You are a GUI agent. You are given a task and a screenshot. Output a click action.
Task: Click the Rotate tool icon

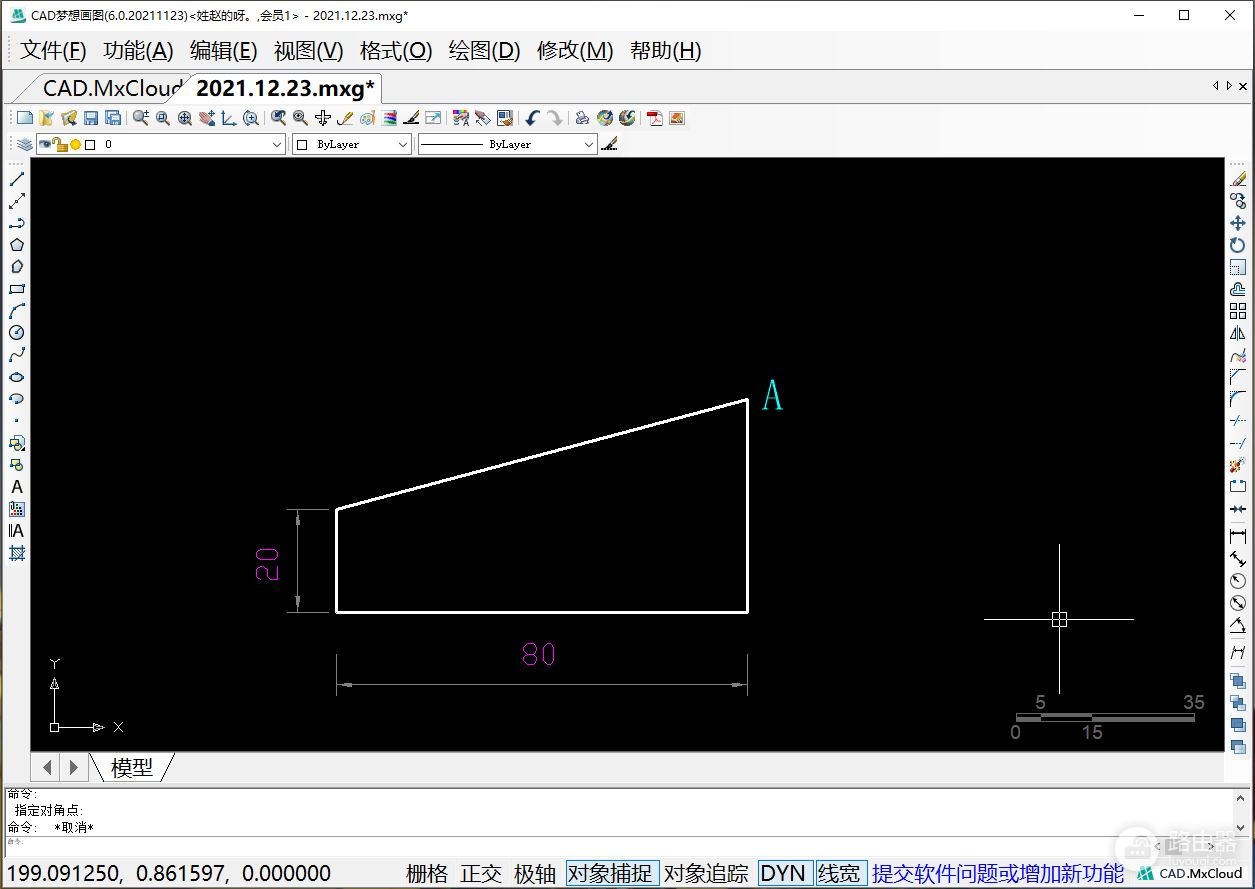pyautogui.click(x=1238, y=245)
